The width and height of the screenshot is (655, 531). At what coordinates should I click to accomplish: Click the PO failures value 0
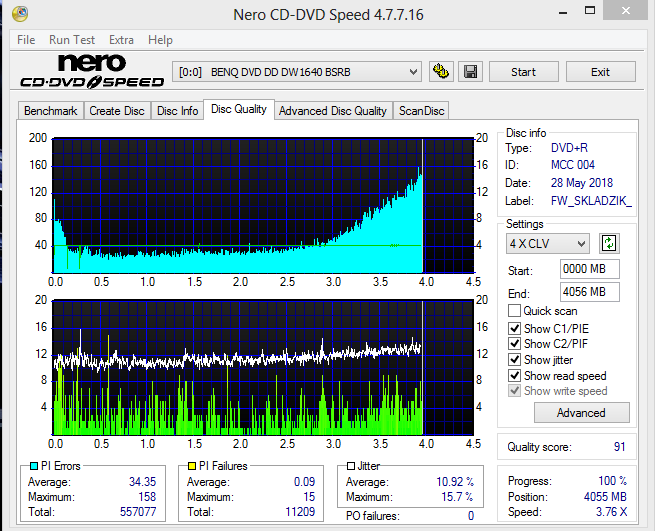point(471,516)
